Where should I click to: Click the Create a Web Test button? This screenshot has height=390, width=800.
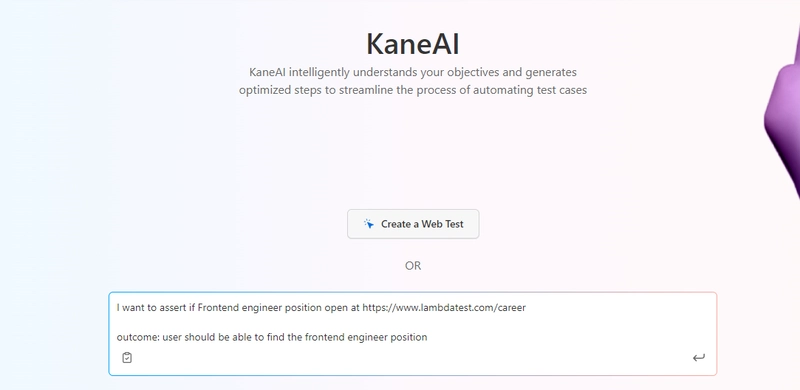click(413, 224)
